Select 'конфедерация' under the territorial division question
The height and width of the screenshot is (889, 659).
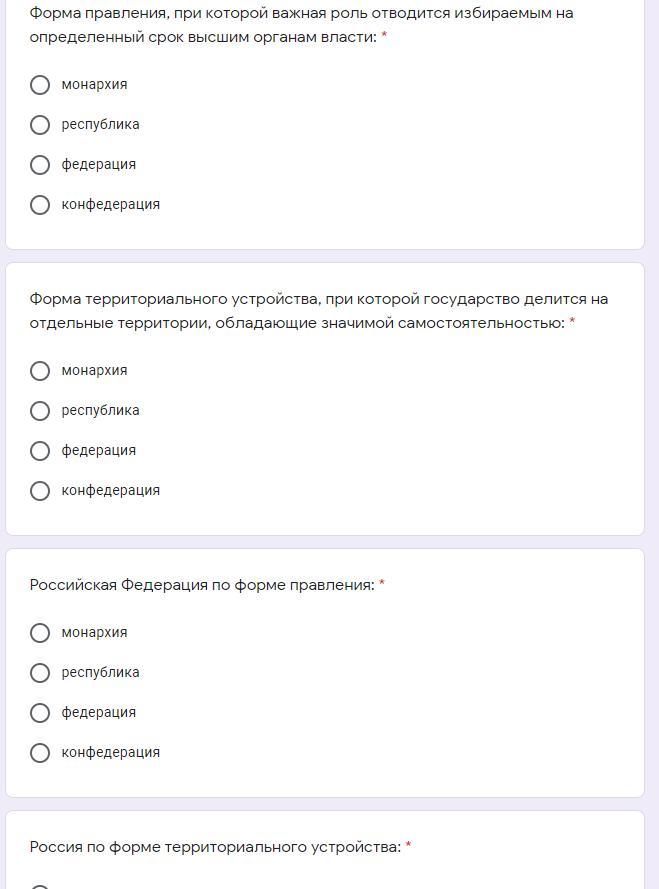coord(40,491)
